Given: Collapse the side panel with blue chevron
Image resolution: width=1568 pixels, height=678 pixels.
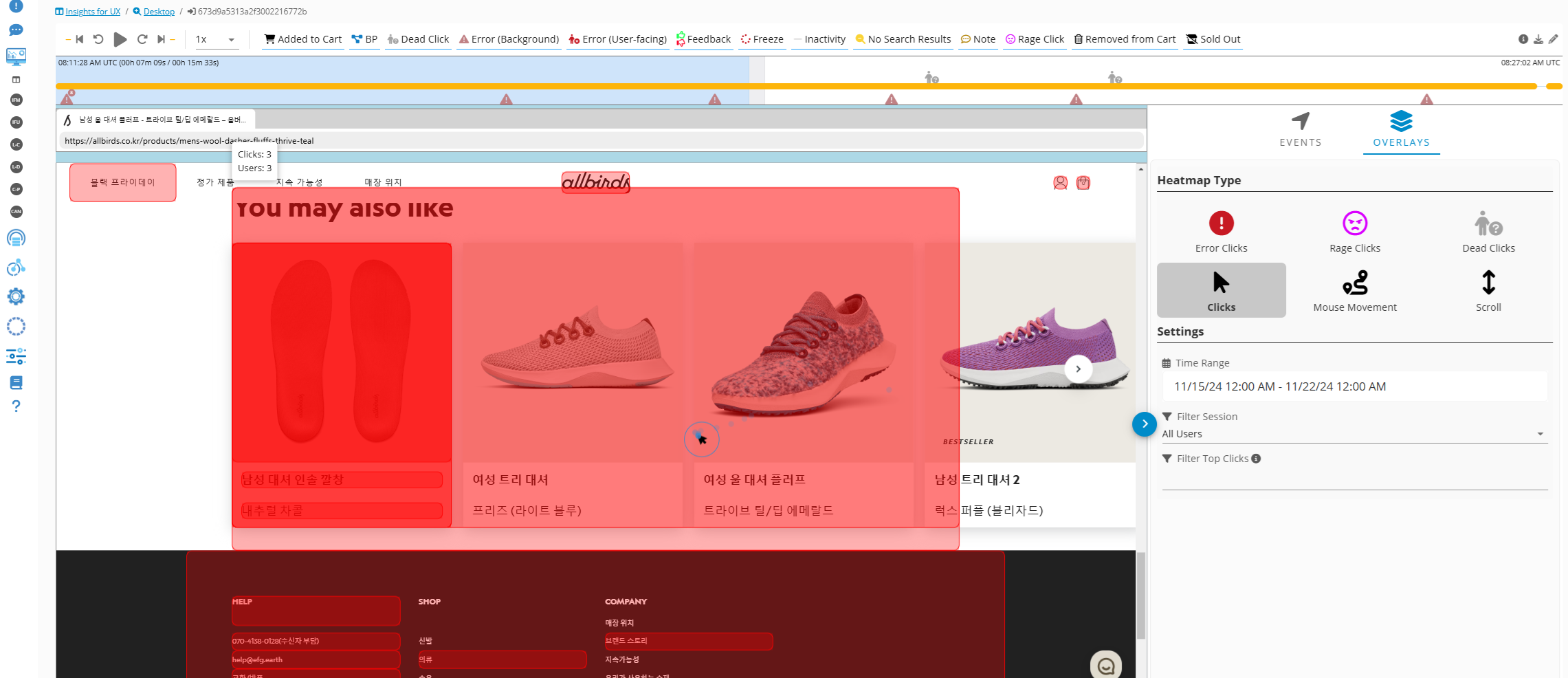Looking at the screenshot, I should point(1144,424).
